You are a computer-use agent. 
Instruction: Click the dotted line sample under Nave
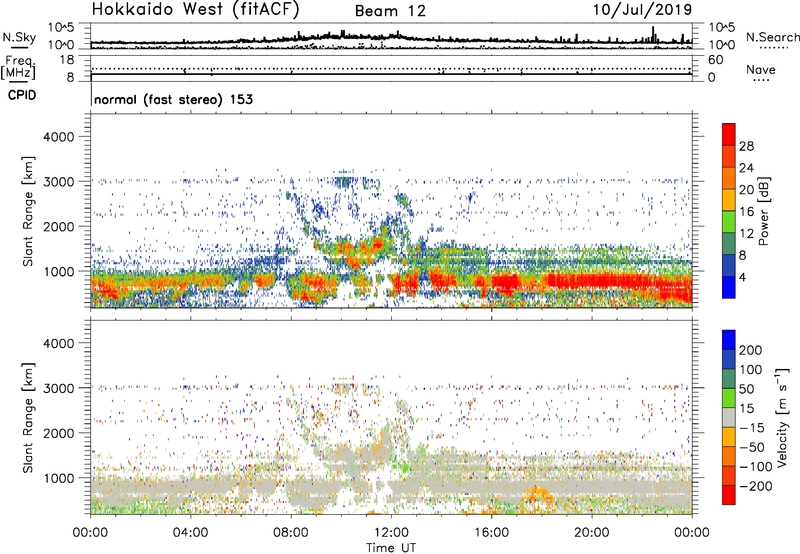click(762, 80)
